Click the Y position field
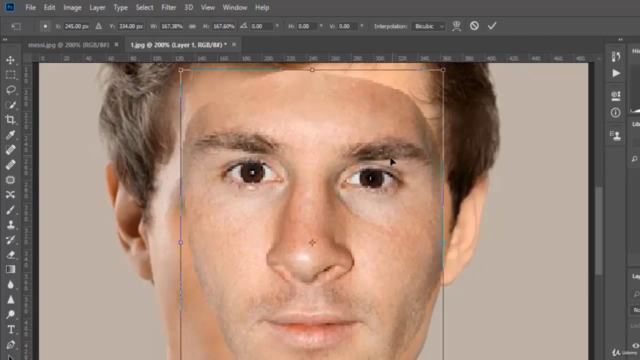 pos(131,26)
